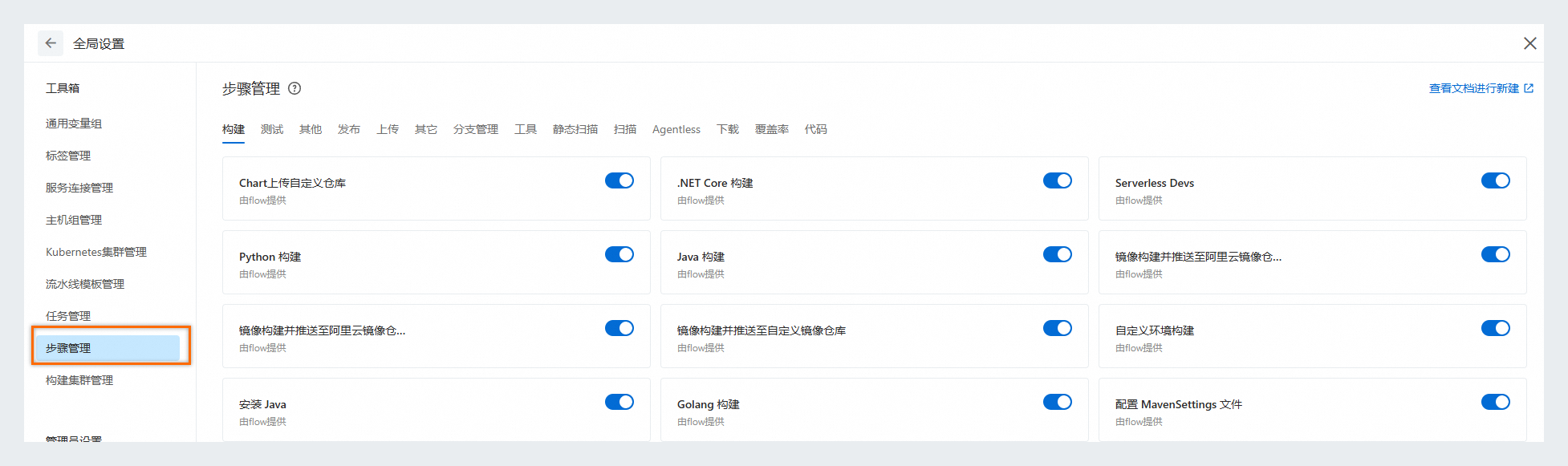Screen dimensions: 1568x466
Task: Click the 镜像构建并推送至自定义镜像仓库 card title
Action: coord(762,330)
